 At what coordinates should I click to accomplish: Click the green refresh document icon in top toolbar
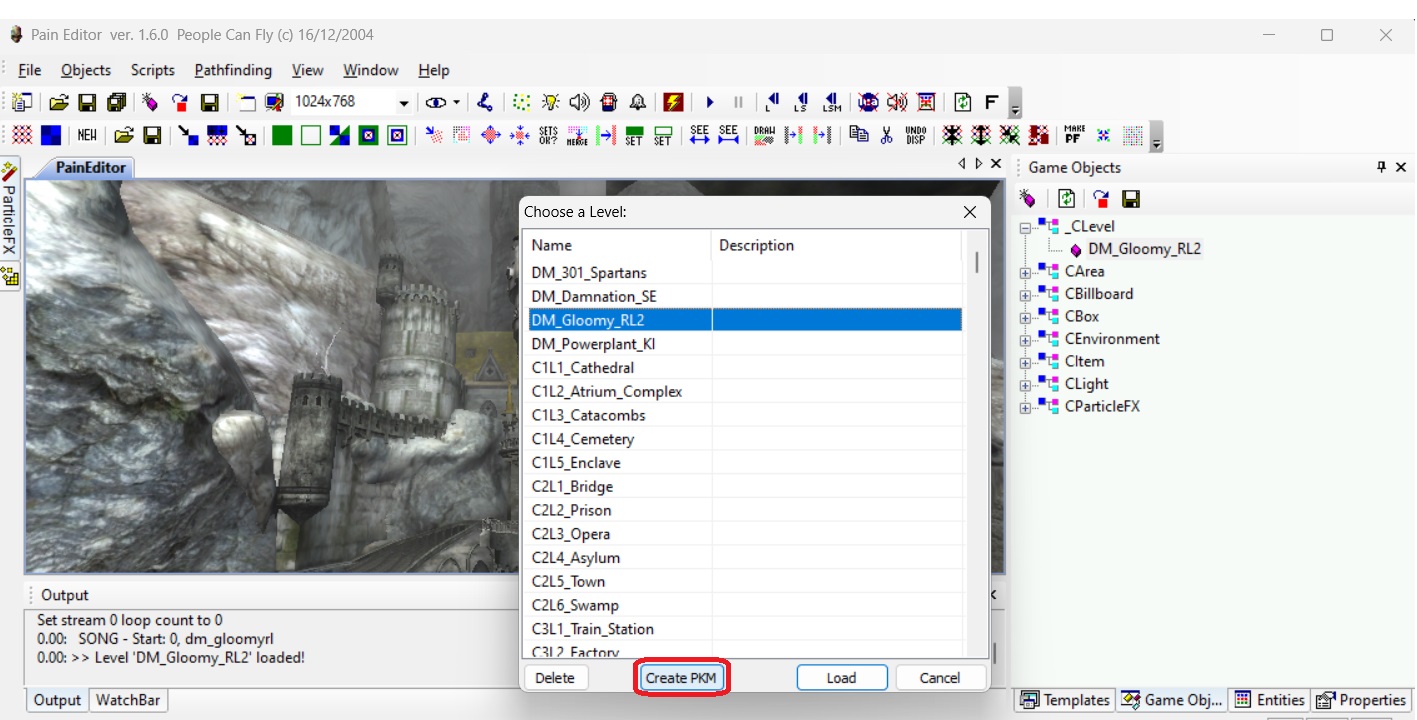coord(962,102)
